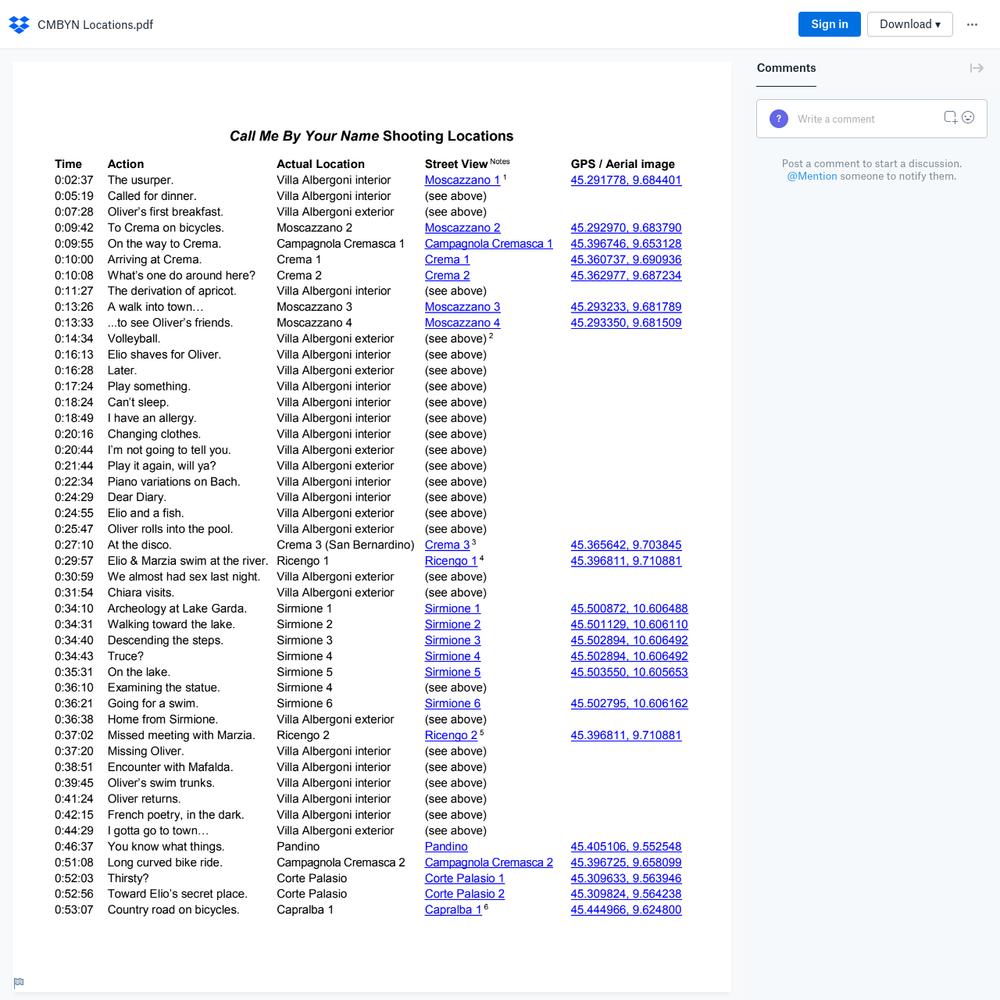Open GPS link 45.502795, 10.606162
The image size is (1000, 1000).
(629, 704)
